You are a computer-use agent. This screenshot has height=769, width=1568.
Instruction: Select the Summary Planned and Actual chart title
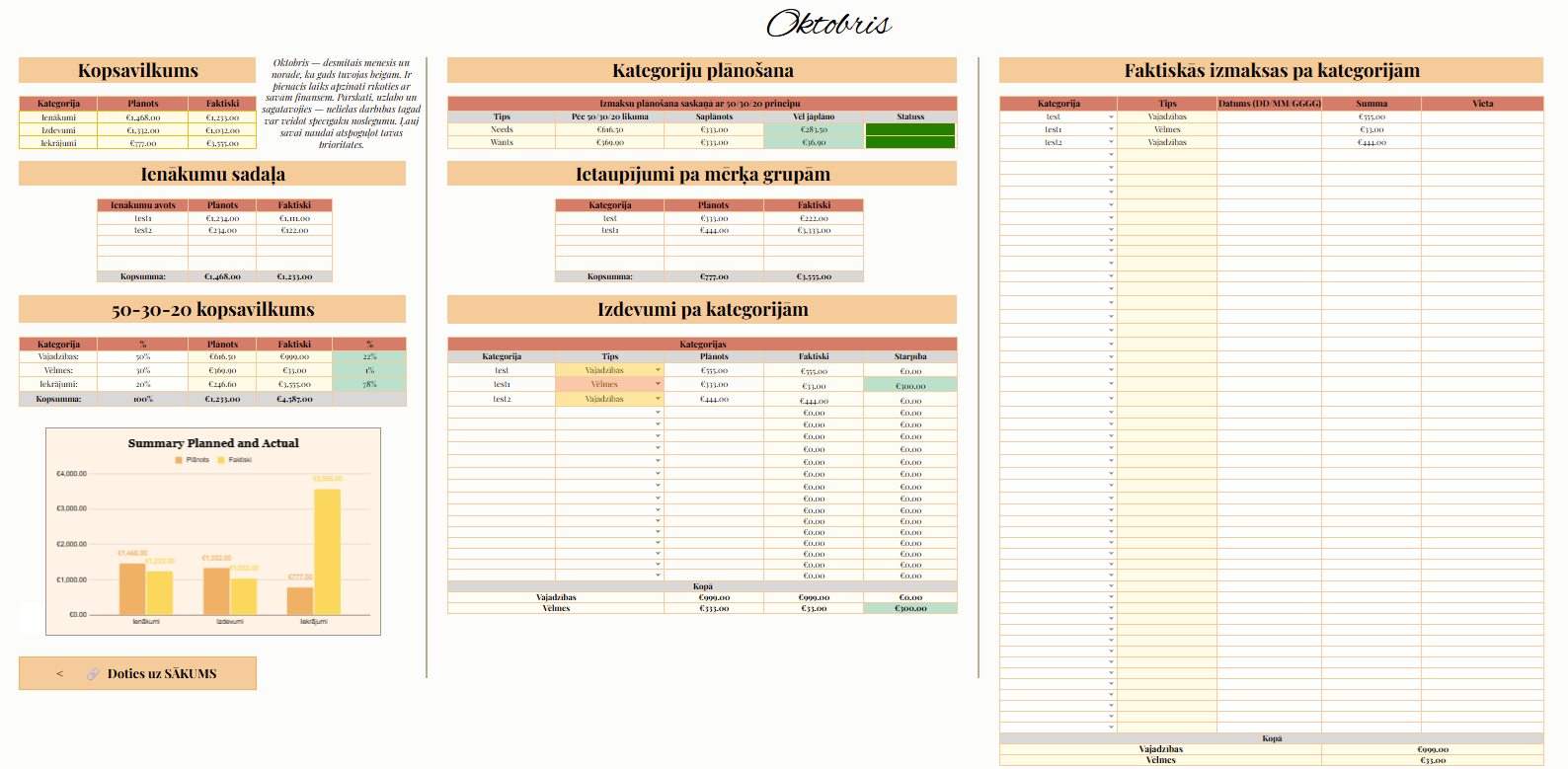(213, 443)
